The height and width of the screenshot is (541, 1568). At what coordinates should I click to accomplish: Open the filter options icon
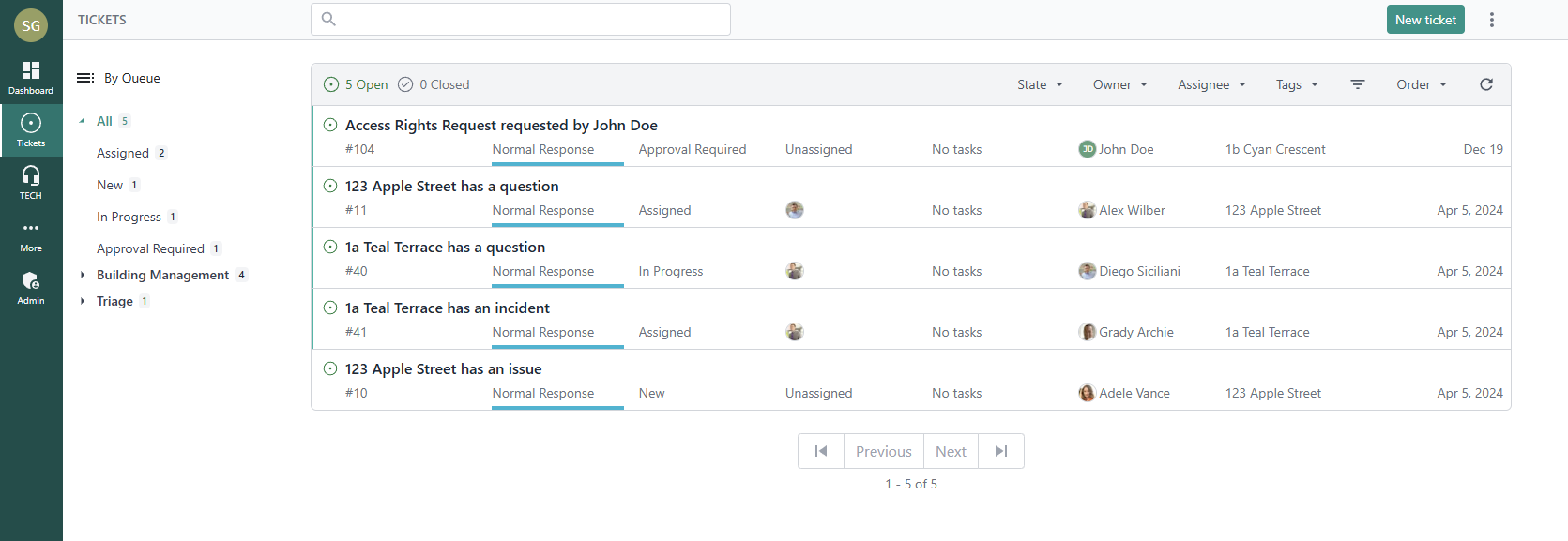coord(1357,84)
